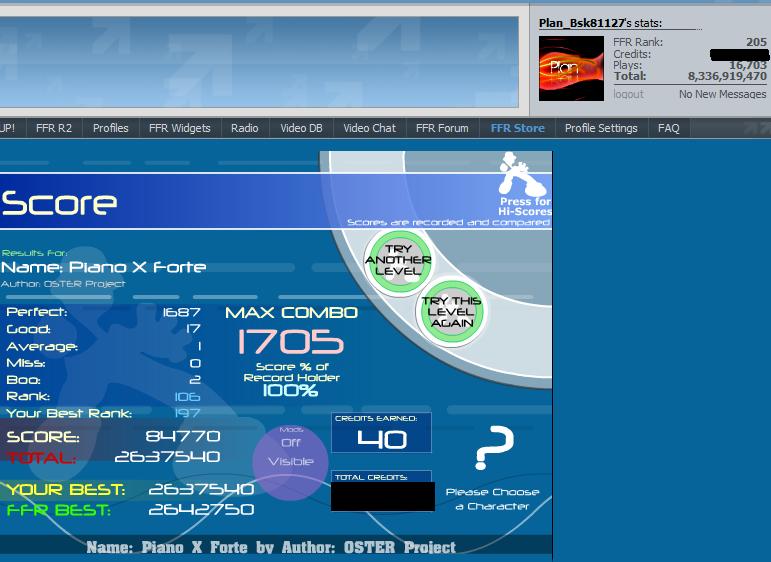Viewport: 771px width, 562px height.
Task: Click the Plays 16,703 value
Action: pos(747,65)
